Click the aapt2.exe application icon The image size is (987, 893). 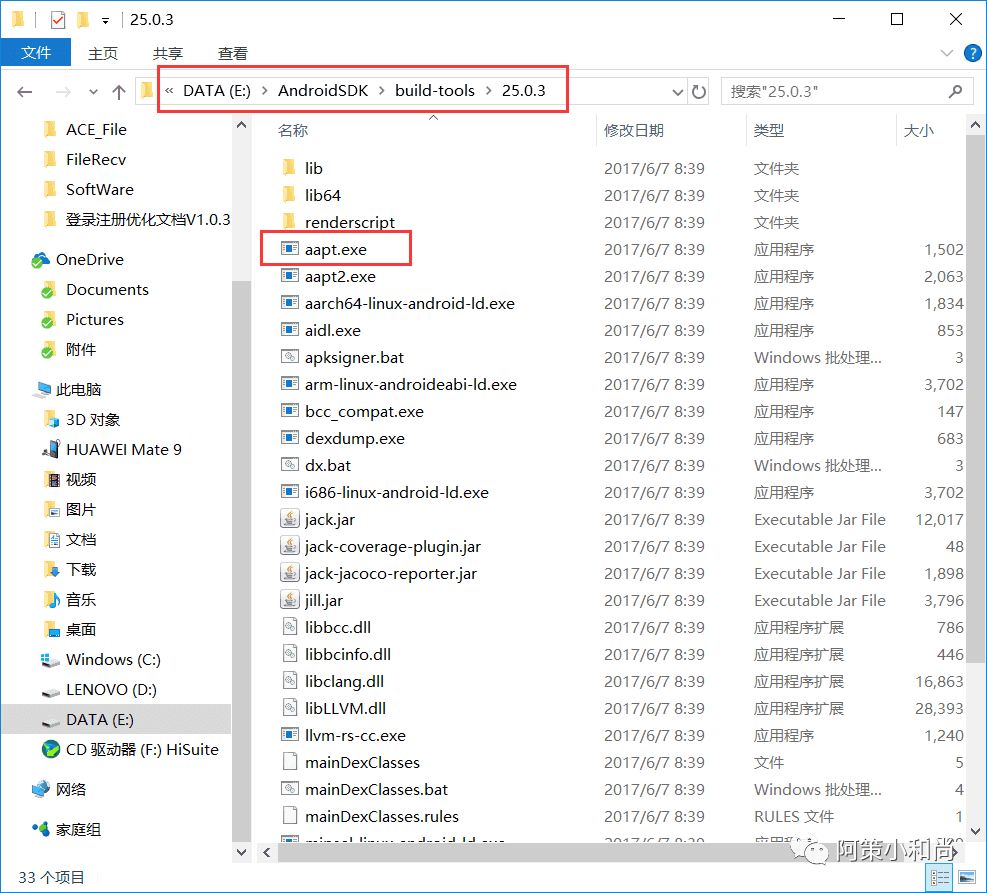pyautogui.click(x=290, y=276)
